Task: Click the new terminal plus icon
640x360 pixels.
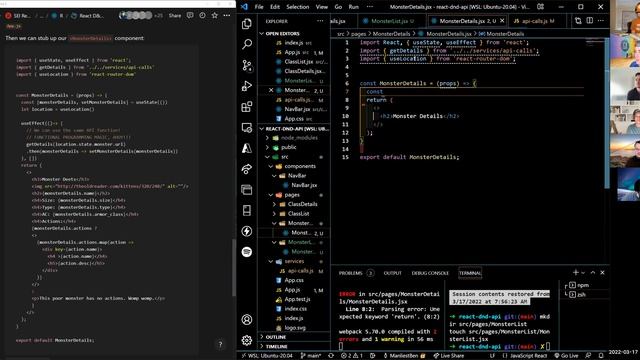Action: (x=576, y=272)
